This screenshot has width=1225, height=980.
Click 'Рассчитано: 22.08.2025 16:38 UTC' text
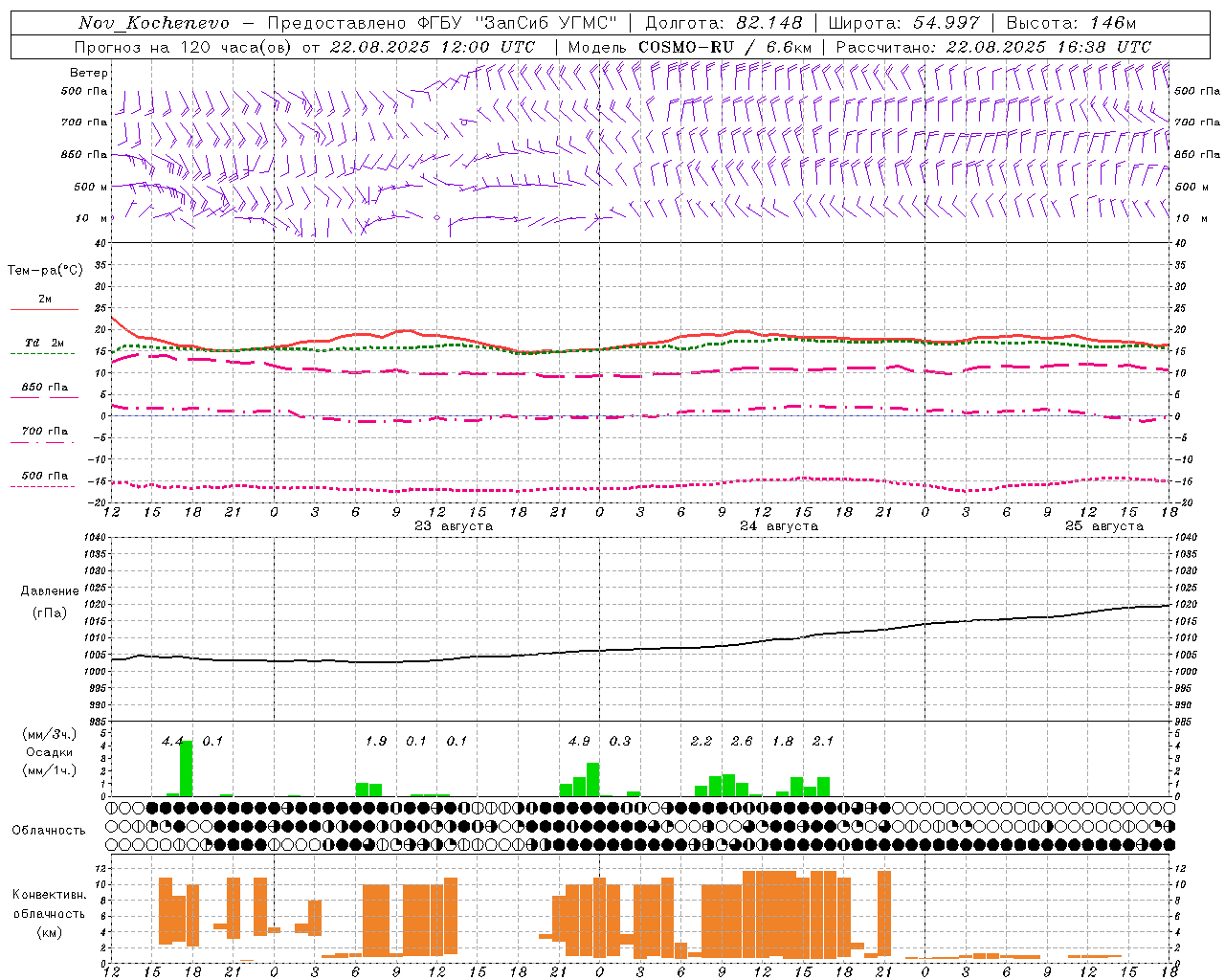tap(993, 47)
